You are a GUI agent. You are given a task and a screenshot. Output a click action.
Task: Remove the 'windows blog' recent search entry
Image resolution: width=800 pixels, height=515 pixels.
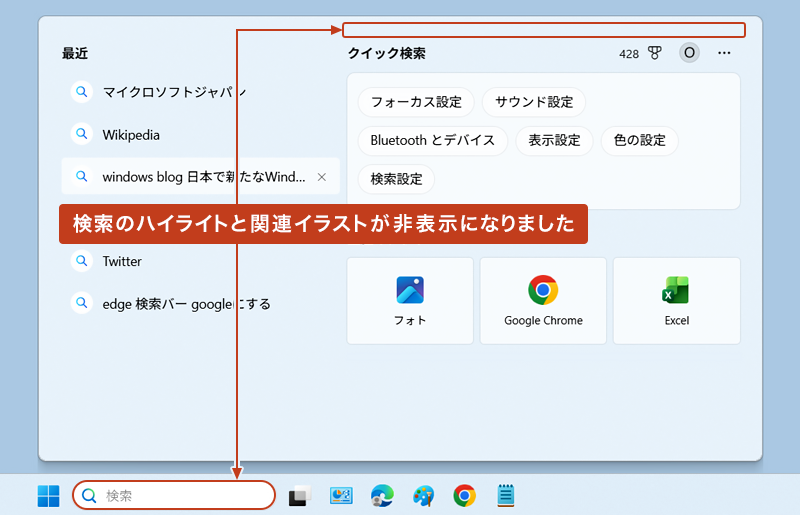pyautogui.click(x=322, y=177)
